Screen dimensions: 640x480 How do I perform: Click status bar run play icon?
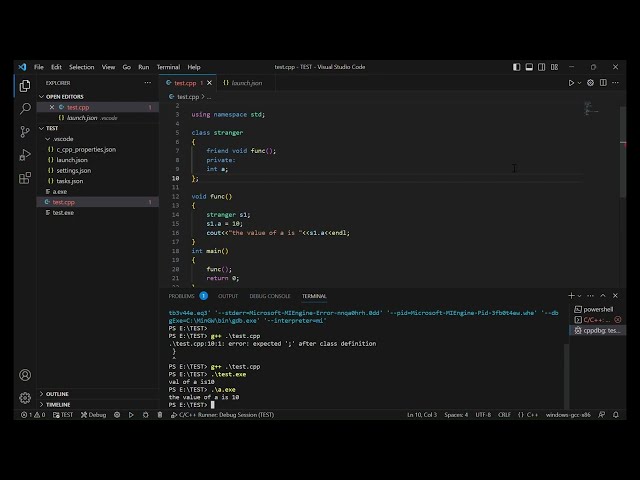tap(131, 415)
